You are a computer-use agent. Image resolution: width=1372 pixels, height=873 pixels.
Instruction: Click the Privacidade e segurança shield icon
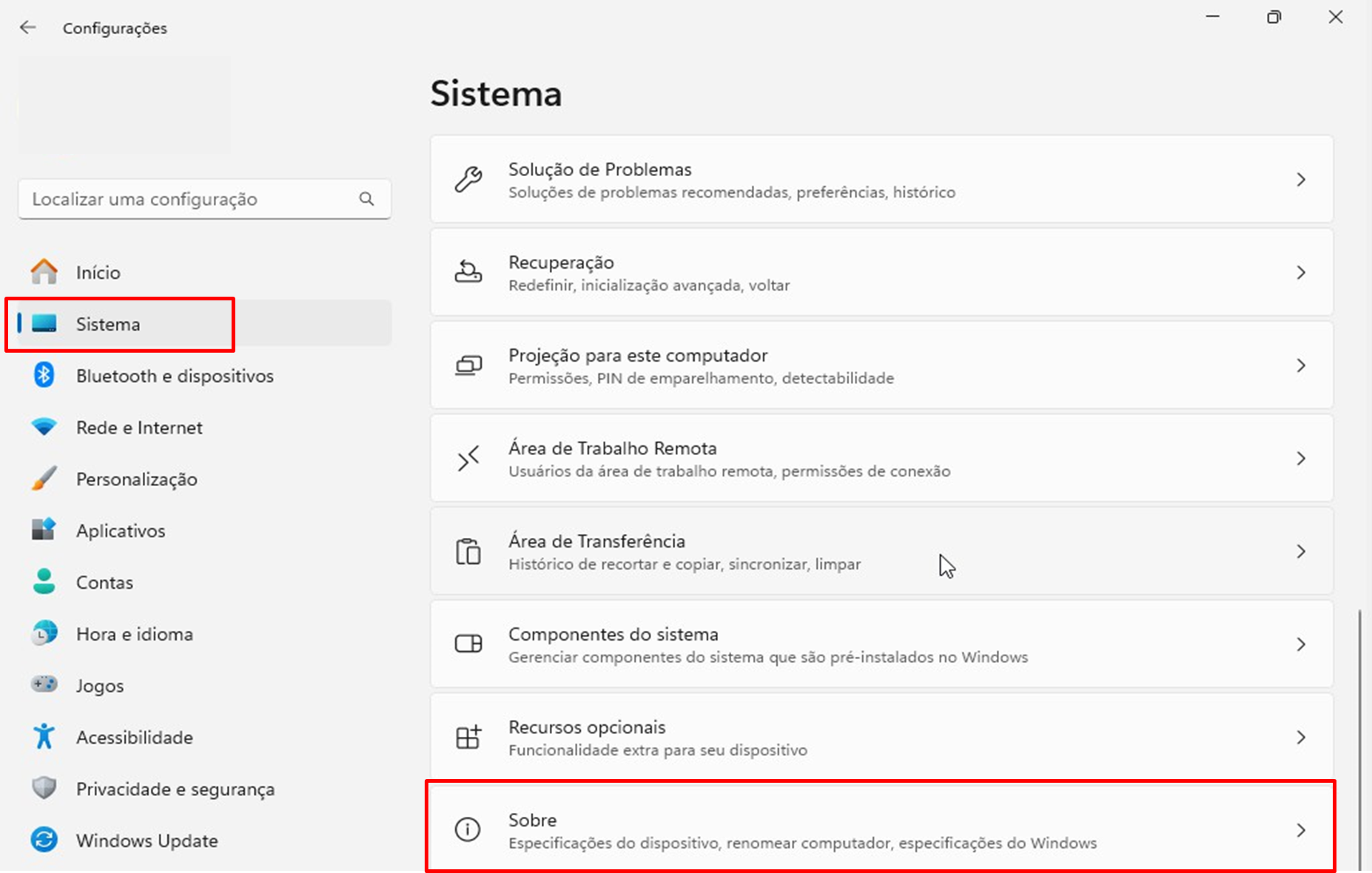click(x=44, y=788)
